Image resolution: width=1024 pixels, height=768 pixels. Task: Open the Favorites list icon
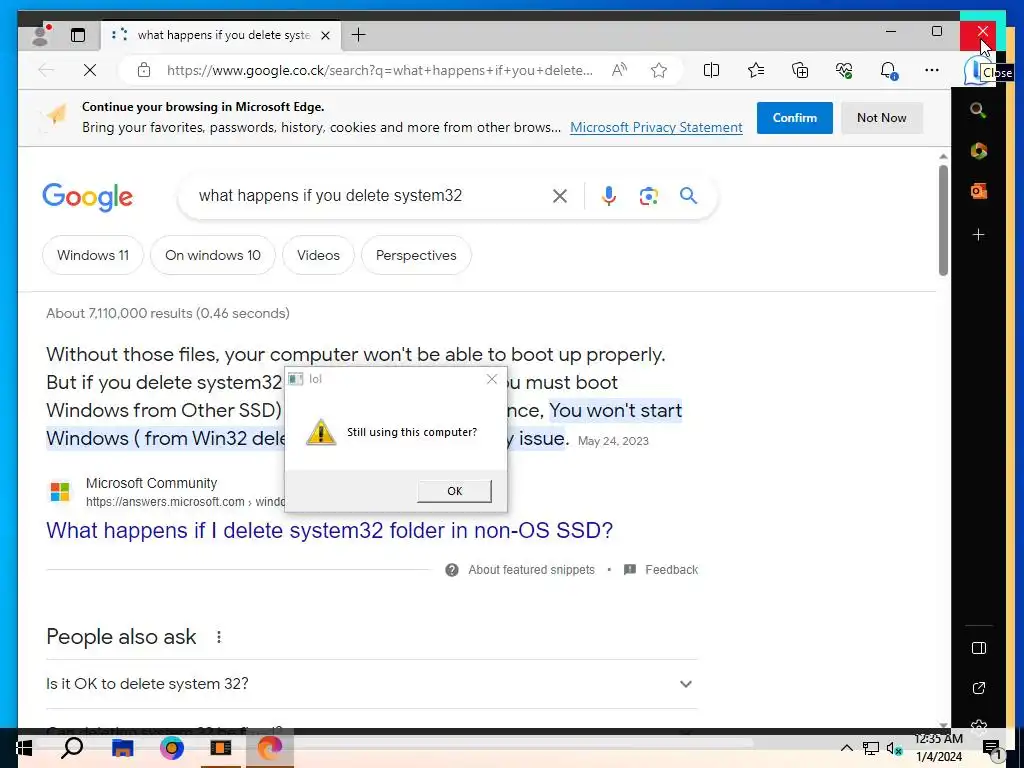[x=756, y=70]
